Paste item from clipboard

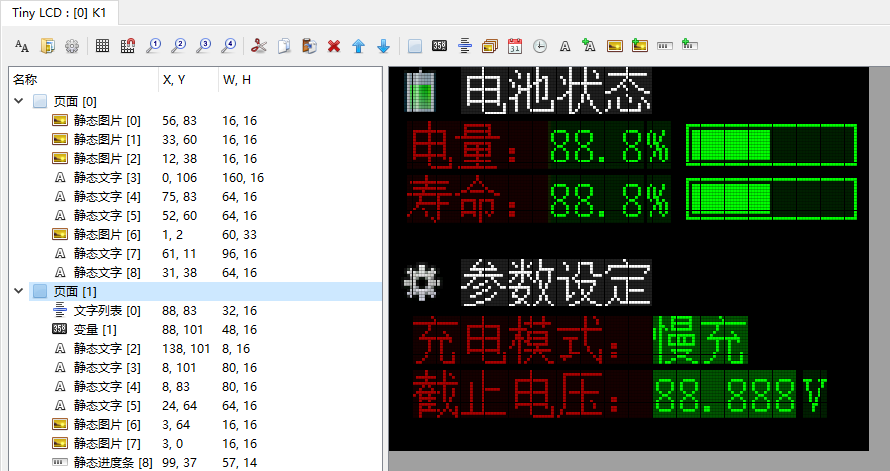click(x=309, y=46)
